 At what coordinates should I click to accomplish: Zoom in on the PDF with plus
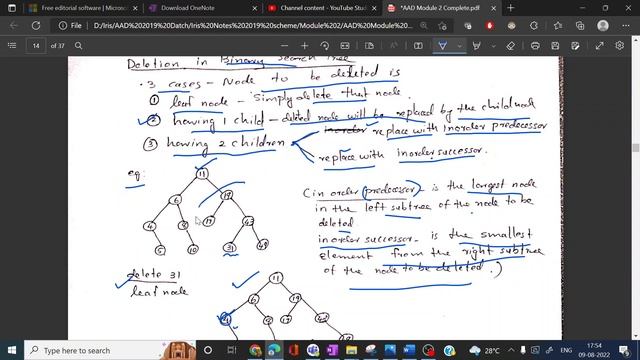click(x=304, y=46)
